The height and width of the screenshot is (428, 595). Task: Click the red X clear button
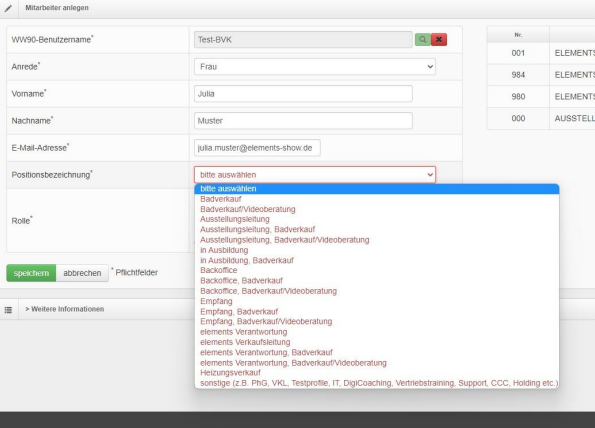[439, 39]
